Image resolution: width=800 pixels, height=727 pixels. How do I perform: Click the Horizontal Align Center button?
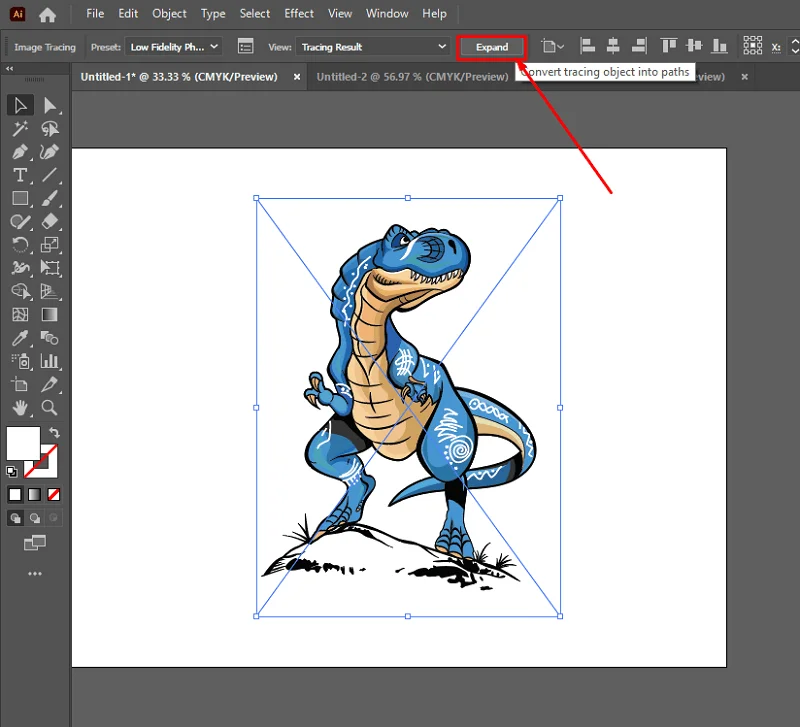pos(613,46)
